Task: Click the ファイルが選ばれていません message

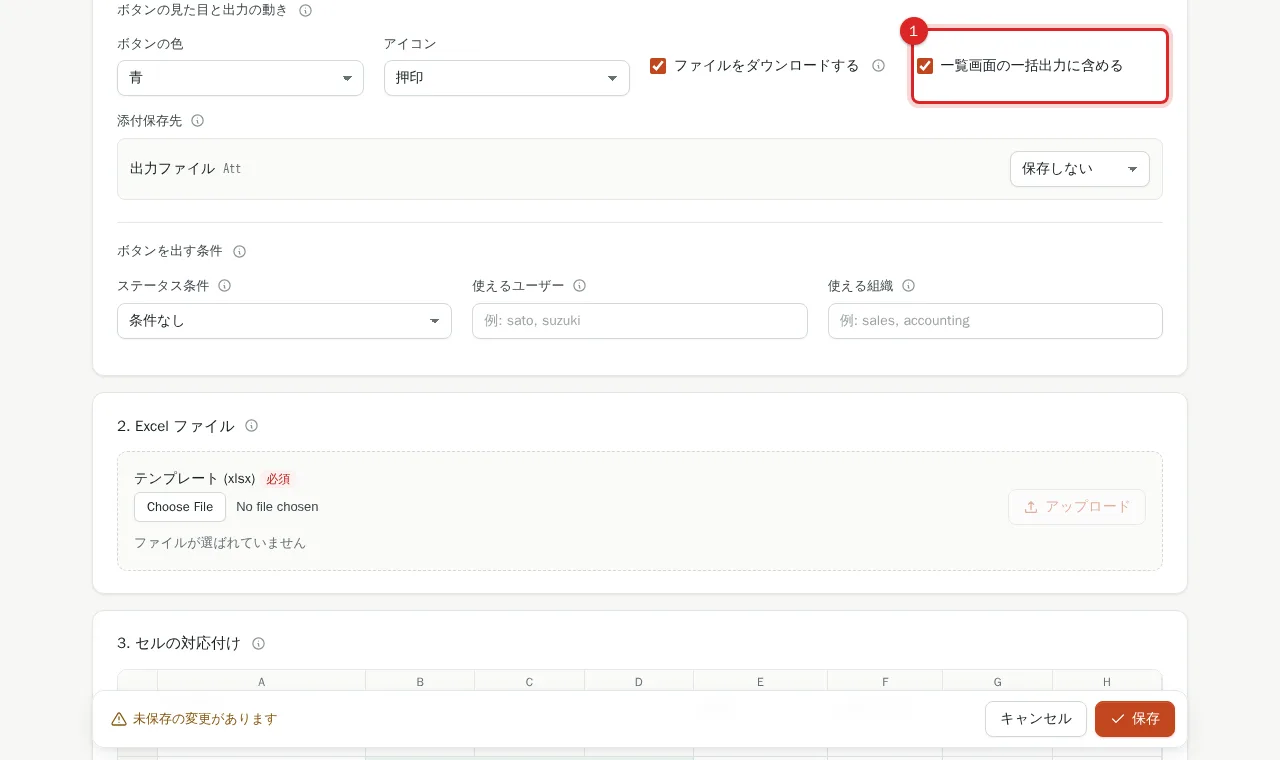Action: pyautogui.click(x=220, y=543)
